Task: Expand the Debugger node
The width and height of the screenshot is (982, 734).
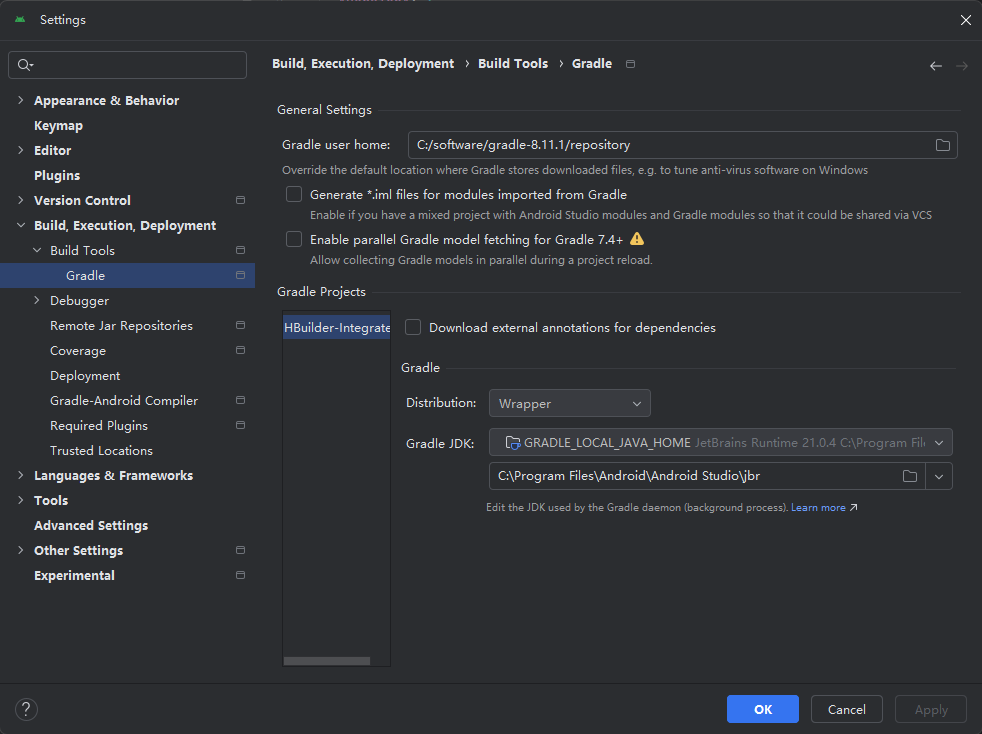Action: click(37, 301)
